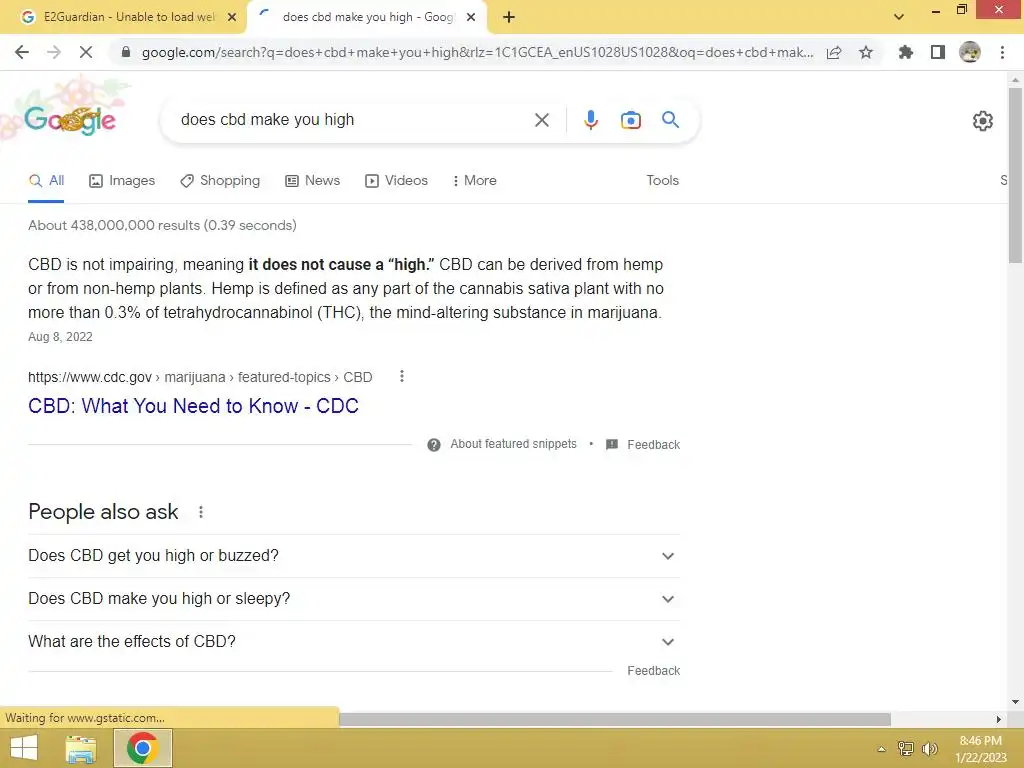
Task: Click the scroll down arrow
Action: pyautogui.click(x=1015, y=702)
